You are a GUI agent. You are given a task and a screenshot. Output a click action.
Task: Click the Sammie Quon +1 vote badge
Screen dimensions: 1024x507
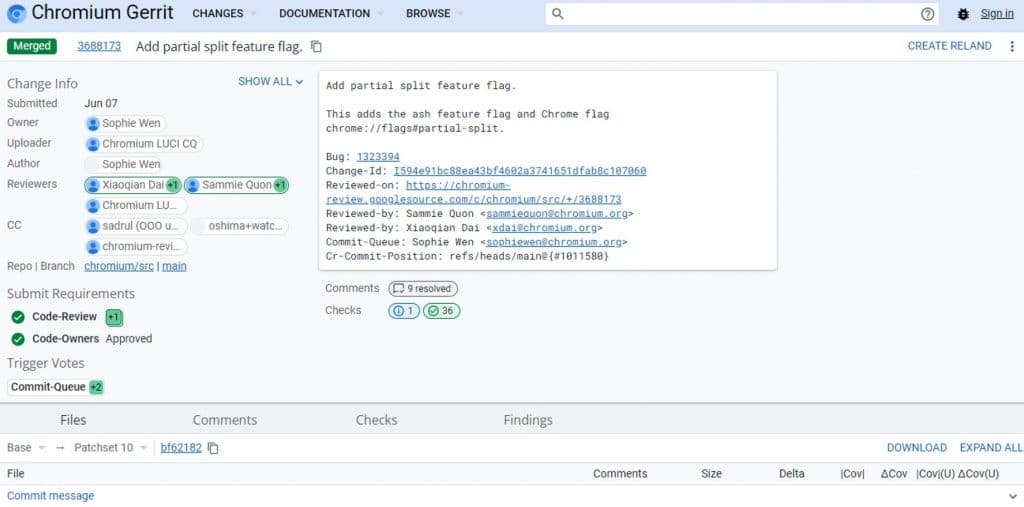point(280,186)
